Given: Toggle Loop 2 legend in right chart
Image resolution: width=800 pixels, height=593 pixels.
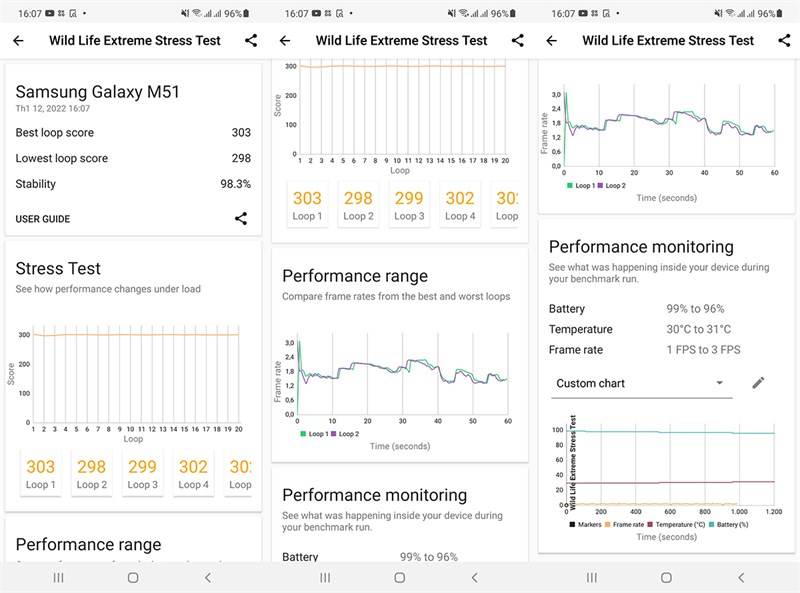Looking at the screenshot, I should coord(612,185).
